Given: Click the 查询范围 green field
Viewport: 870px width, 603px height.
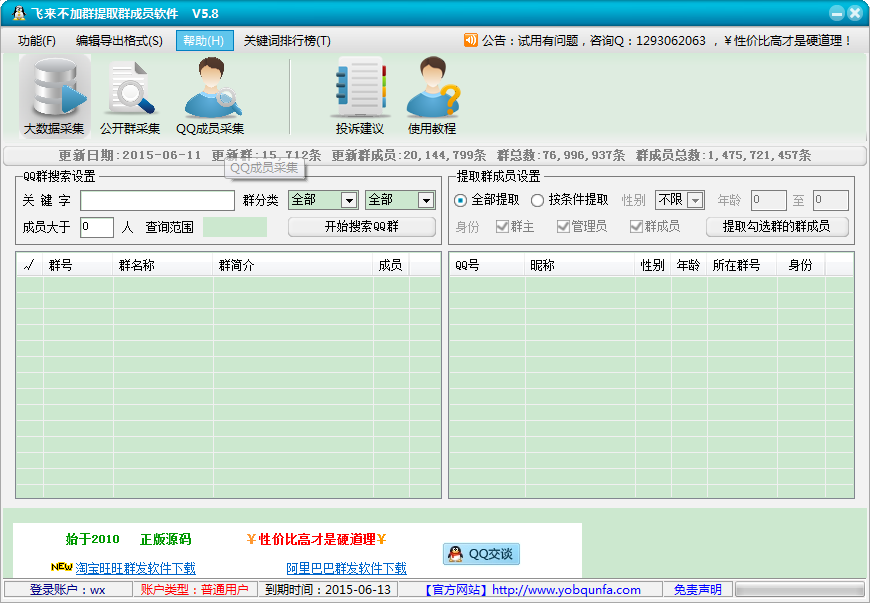Looking at the screenshot, I should coord(235,227).
